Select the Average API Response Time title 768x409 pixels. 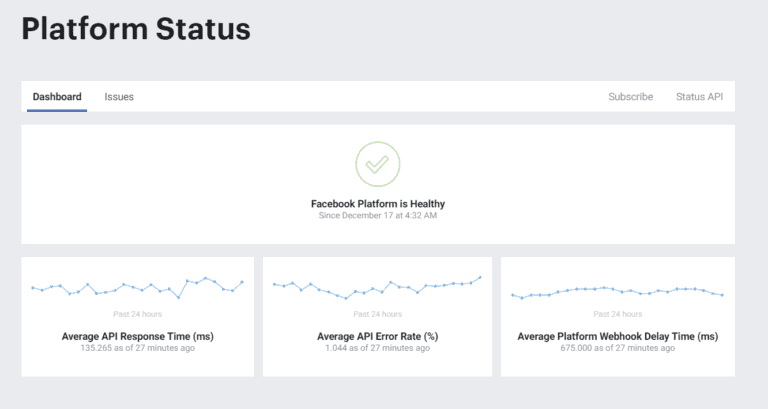coord(137,337)
